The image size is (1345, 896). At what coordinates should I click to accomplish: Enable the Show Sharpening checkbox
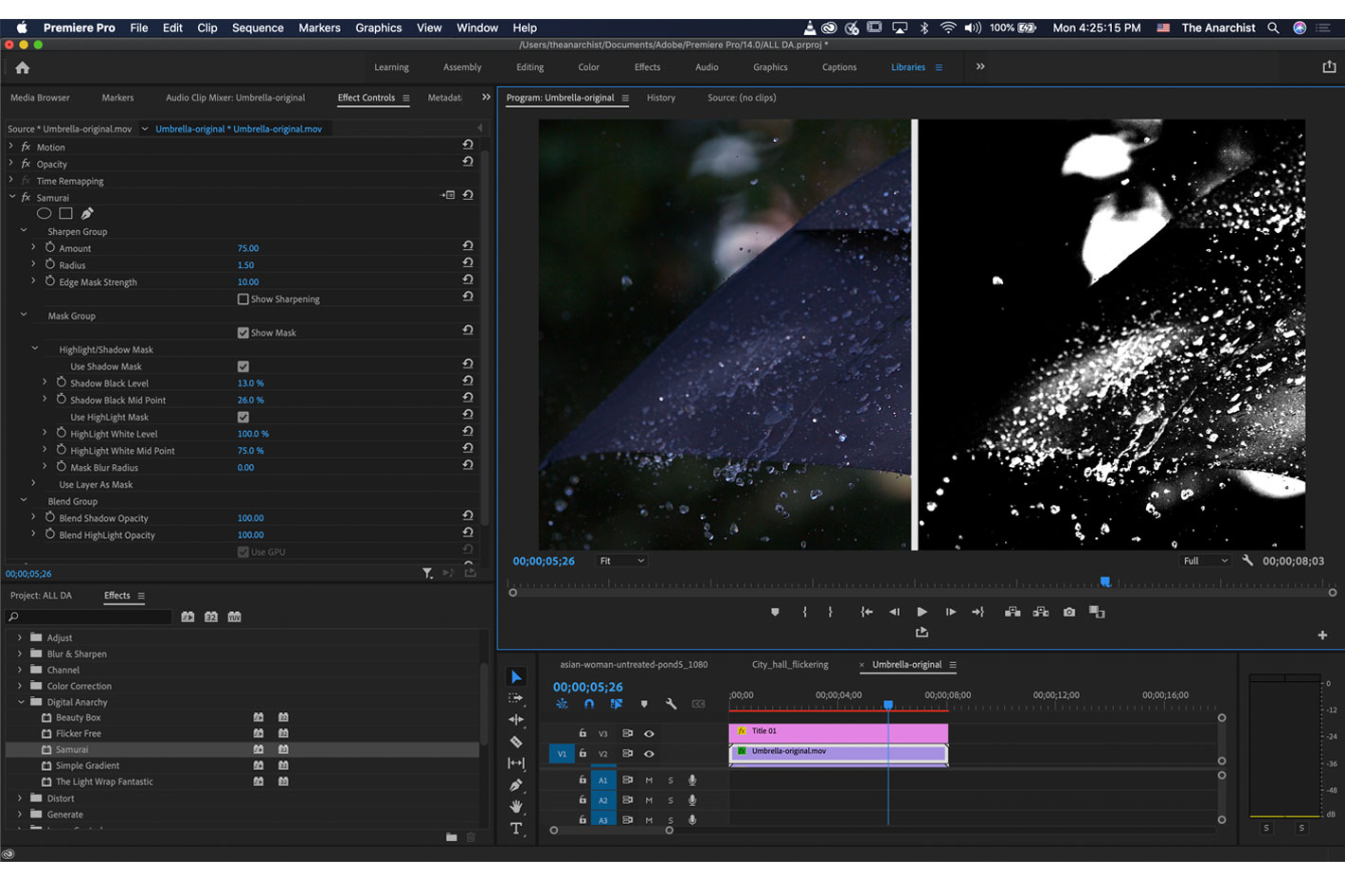click(x=243, y=299)
